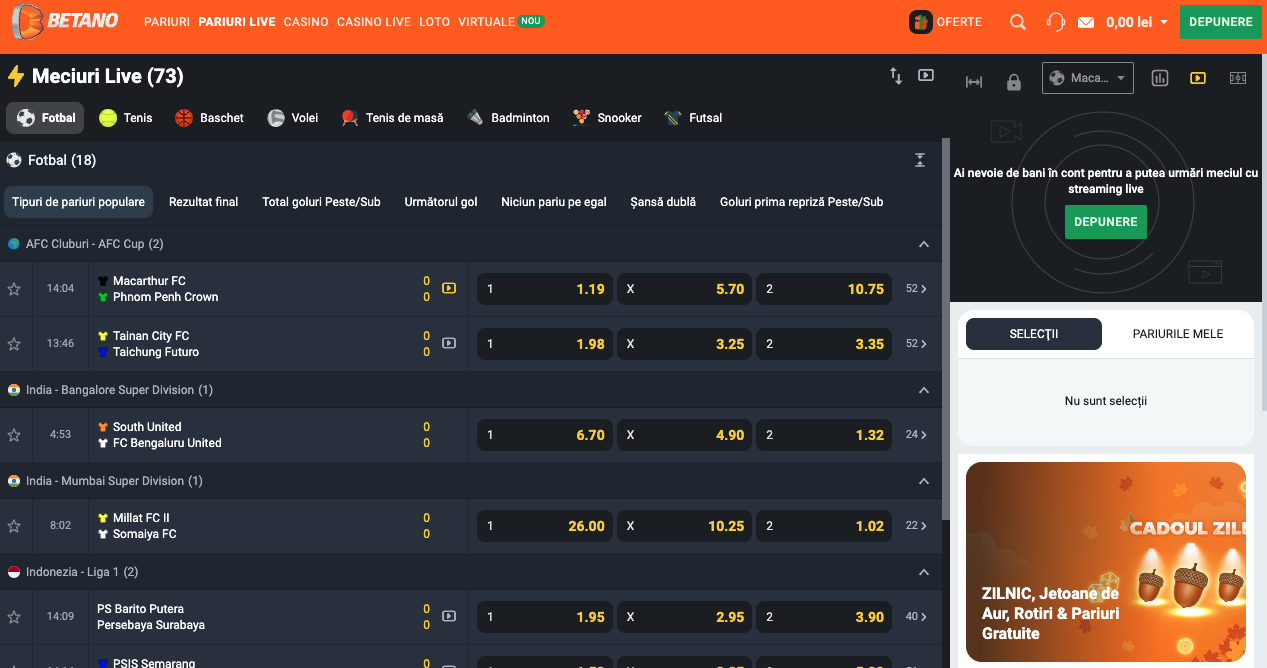Open the statistics chart icon in right panel
Screen dimensions: 1267x668
click(x=1160, y=78)
